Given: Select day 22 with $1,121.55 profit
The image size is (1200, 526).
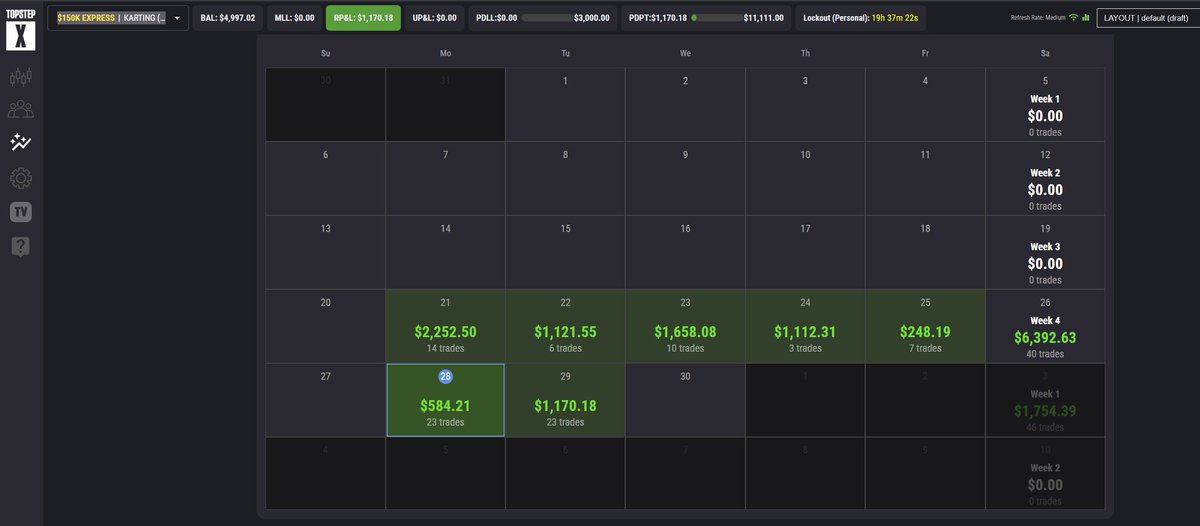Looking at the screenshot, I should pos(565,326).
